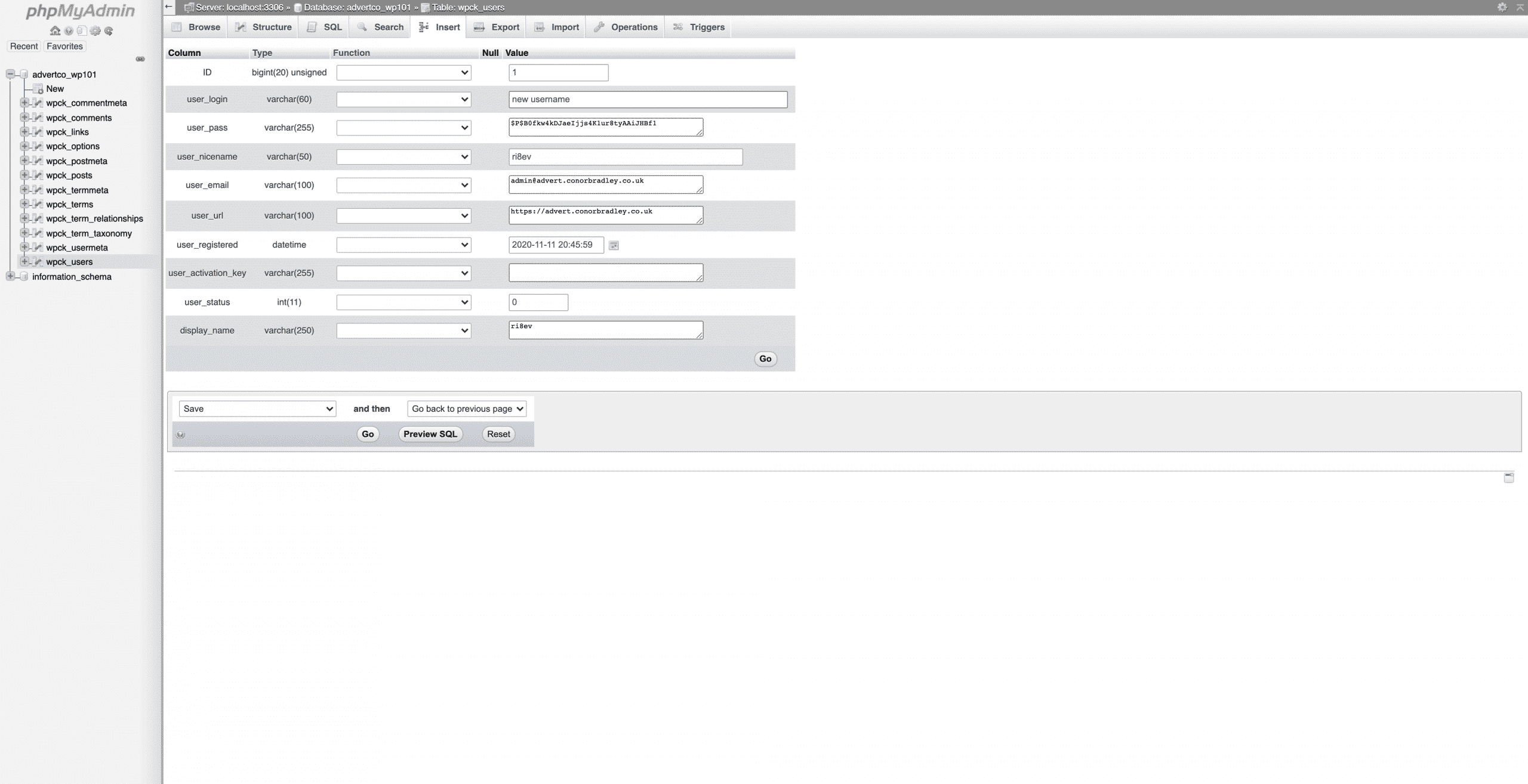This screenshot has width=1528, height=784.
Task: Focus the user_registered datetime field
Action: pos(556,245)
